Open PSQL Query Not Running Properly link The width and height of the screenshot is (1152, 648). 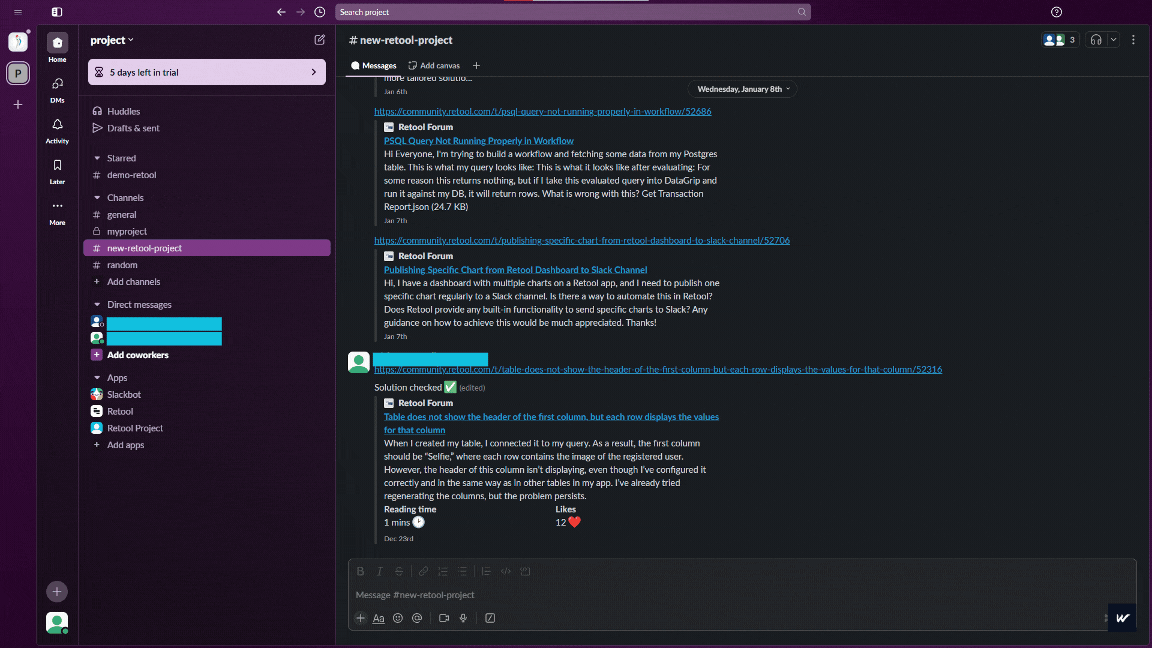(478, 140)
